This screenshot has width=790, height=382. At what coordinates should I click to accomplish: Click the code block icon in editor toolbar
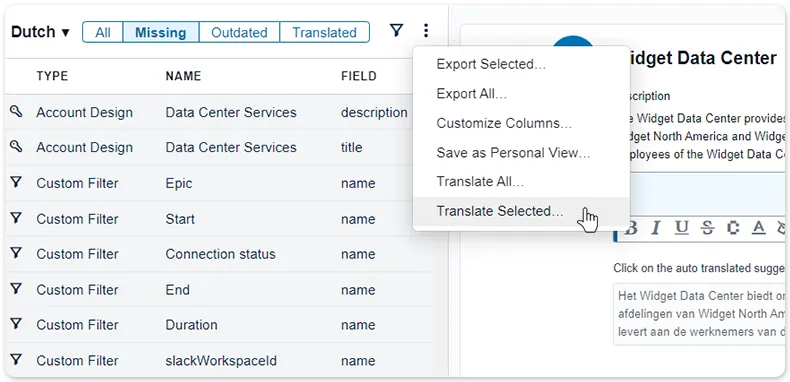click(x=733, y=228)
